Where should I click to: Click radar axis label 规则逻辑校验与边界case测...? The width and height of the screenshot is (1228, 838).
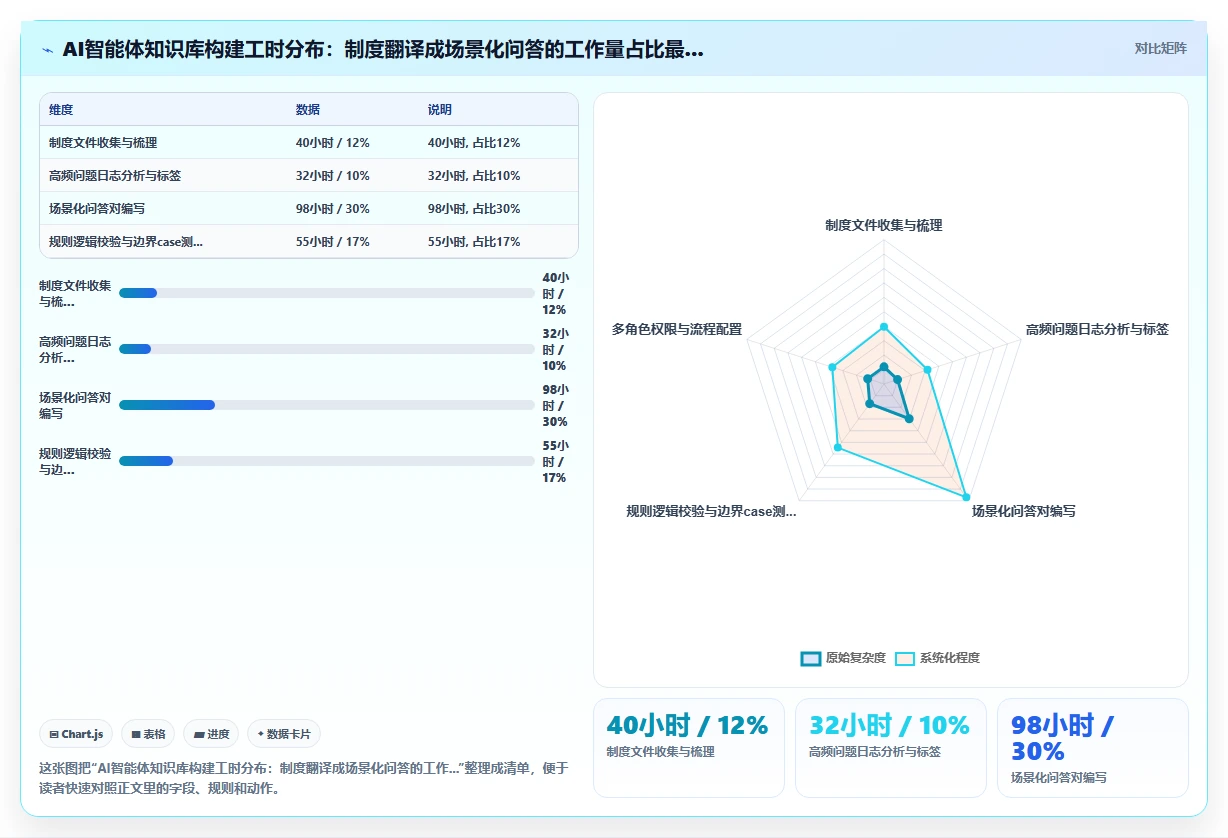tap(711, 511)
